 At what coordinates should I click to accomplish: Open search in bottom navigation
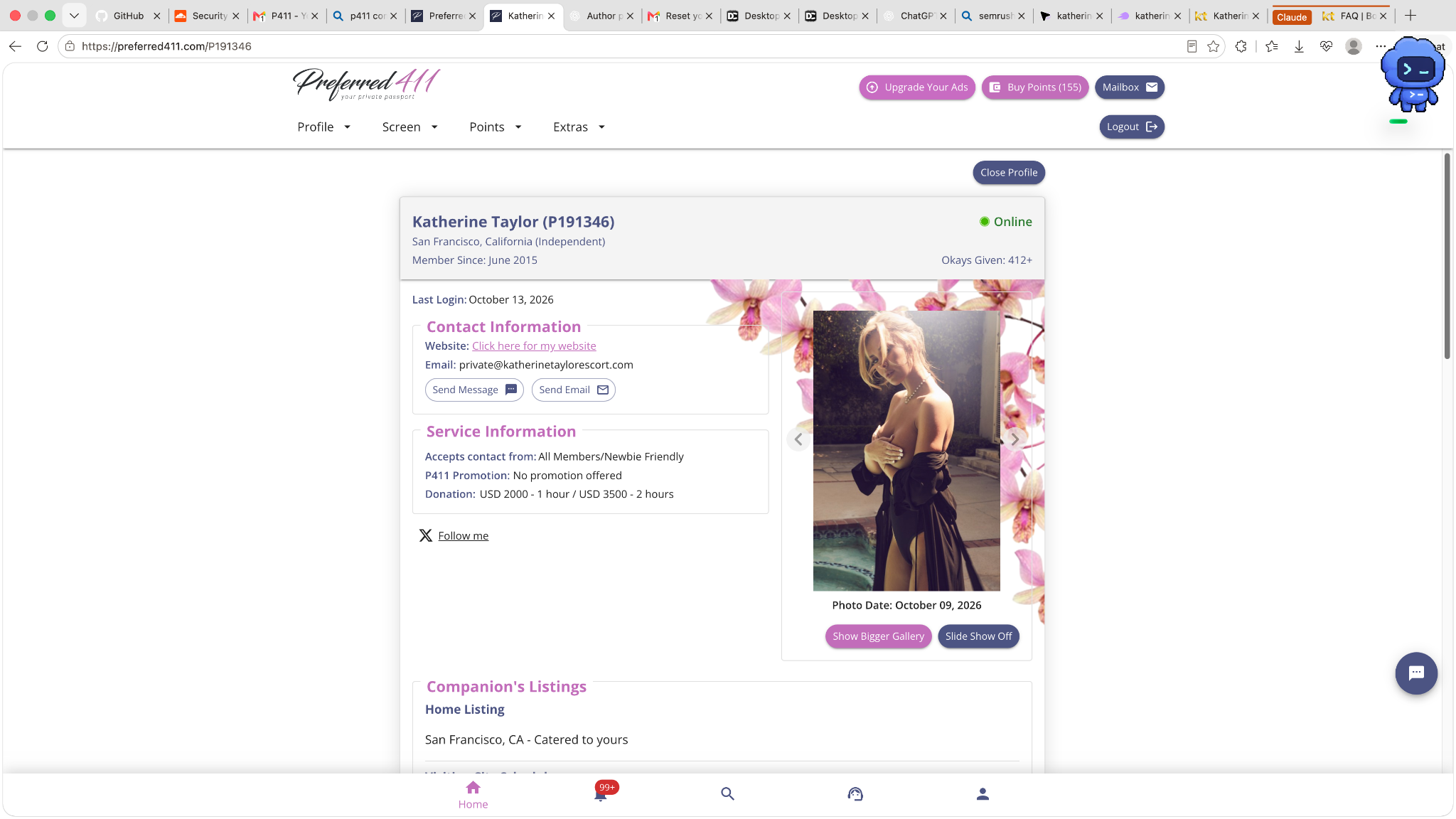click(727, 793)
